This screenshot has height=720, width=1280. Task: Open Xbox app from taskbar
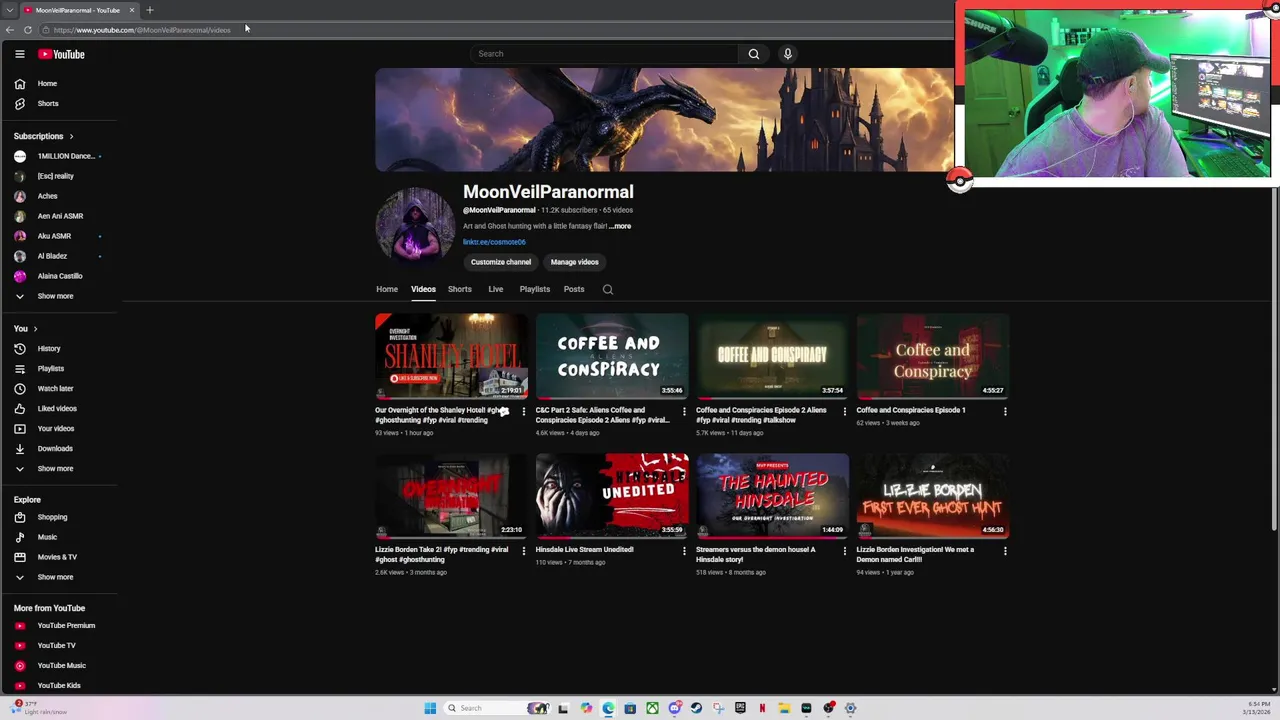(x=652, y=708)
